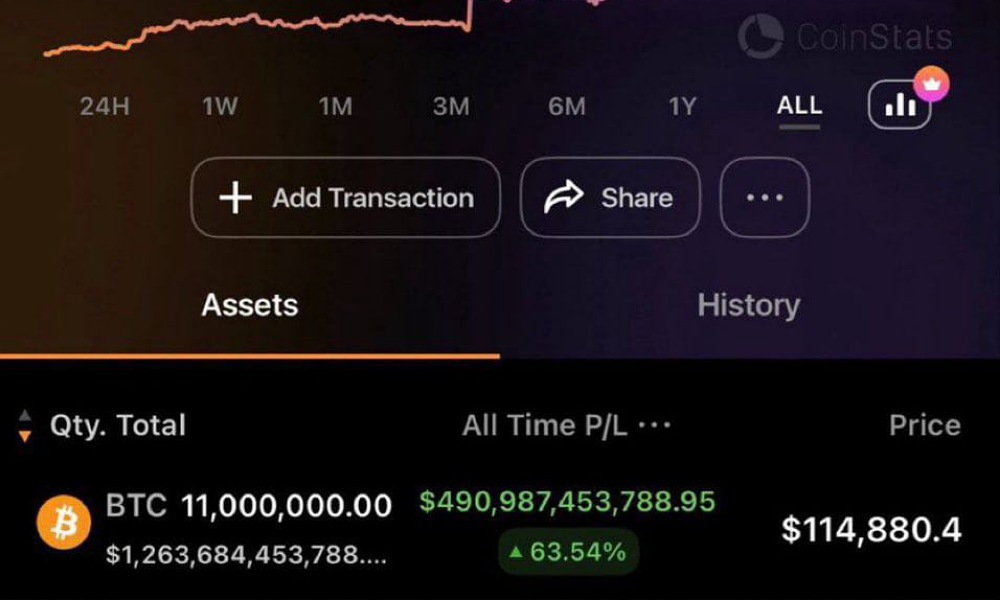Switch chart to 6M range
The height and width of the screenshot is (600, 1000).
pos(567,106)
